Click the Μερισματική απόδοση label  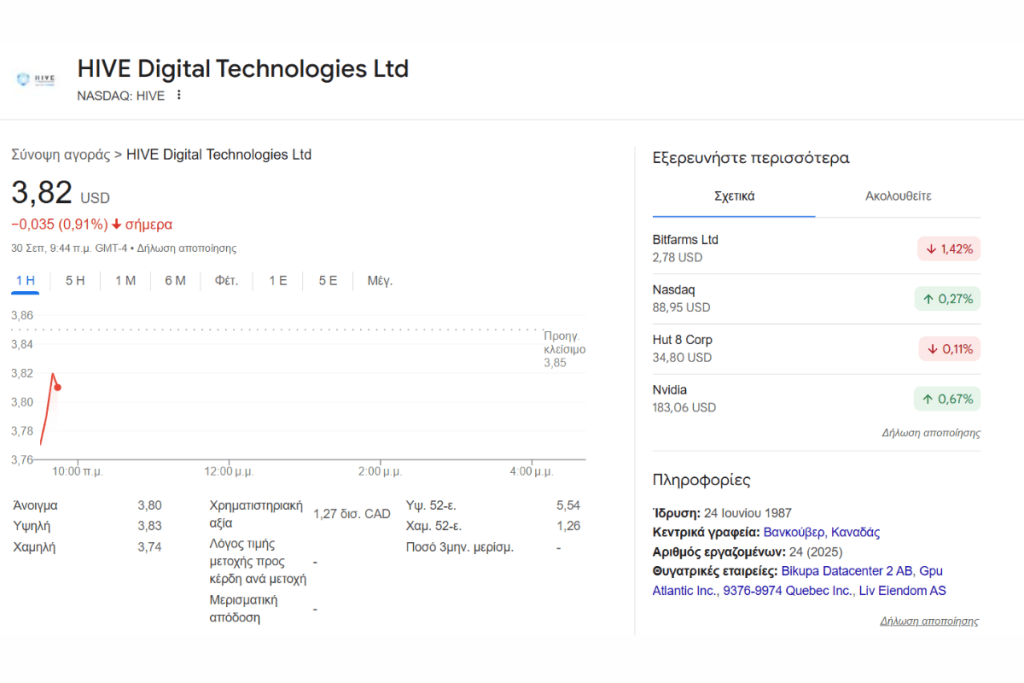243,609
